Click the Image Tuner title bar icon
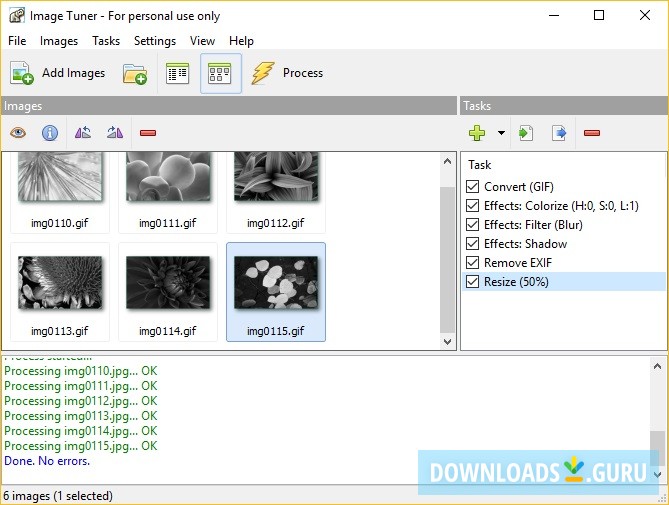The width and height of the screenshot is (669, 505). 17,16
